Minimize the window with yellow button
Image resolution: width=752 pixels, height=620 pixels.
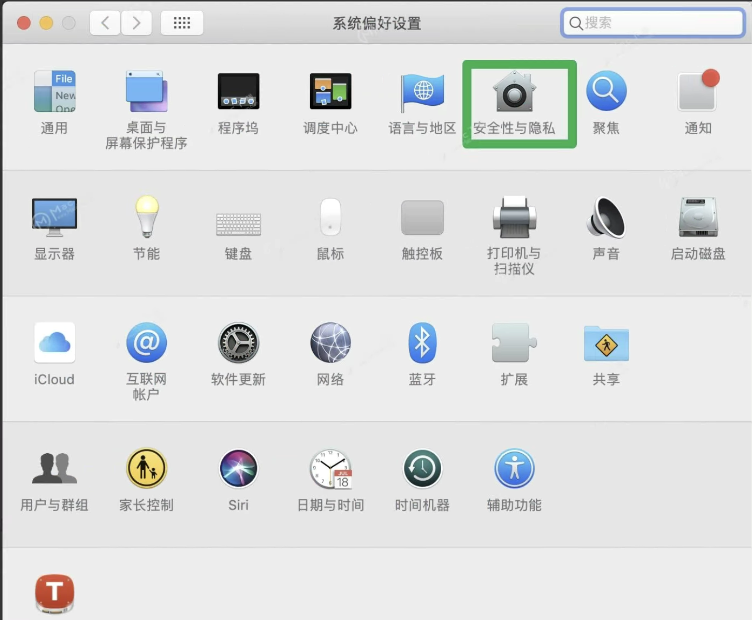(46, 23)
